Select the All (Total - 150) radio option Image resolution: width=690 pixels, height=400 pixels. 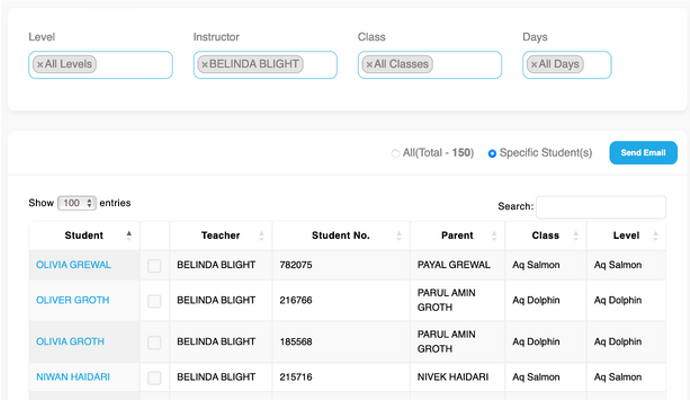(x=395, y=153)
